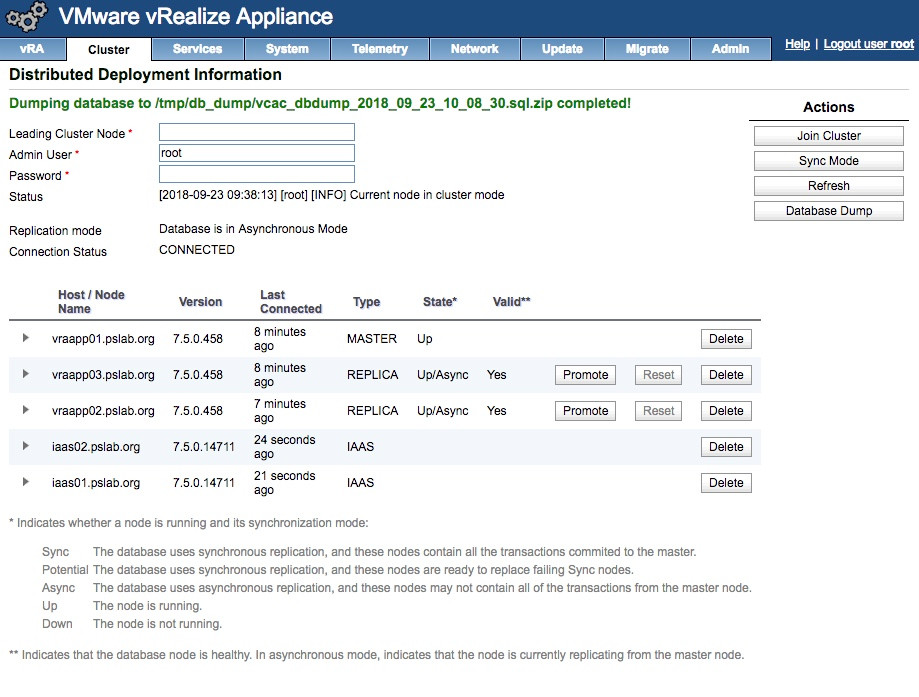Delete the vraapp01.pslab.org master node
Viewport: 919px width, 697px height.
pyautogui.click(x=726, y=339)
